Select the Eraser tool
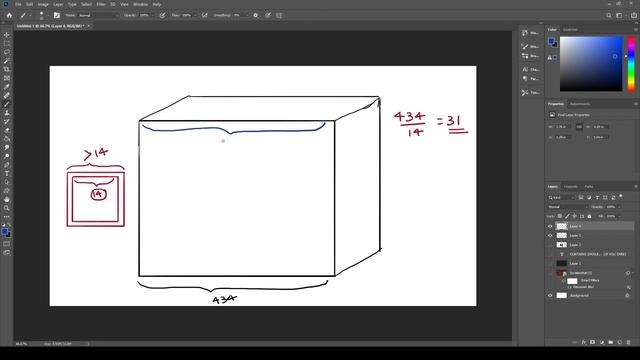This screenshot has height=360, width=640. tap(7, 130)
